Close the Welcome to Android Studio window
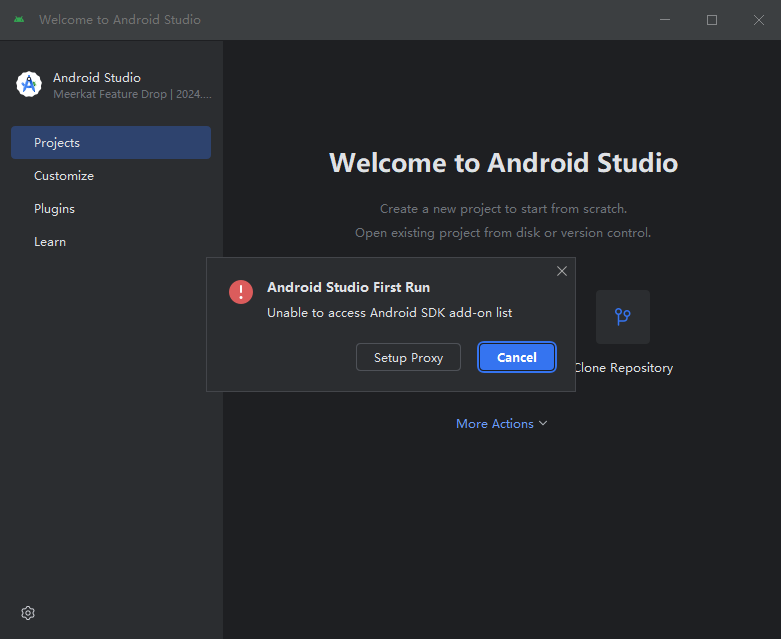 759,19
